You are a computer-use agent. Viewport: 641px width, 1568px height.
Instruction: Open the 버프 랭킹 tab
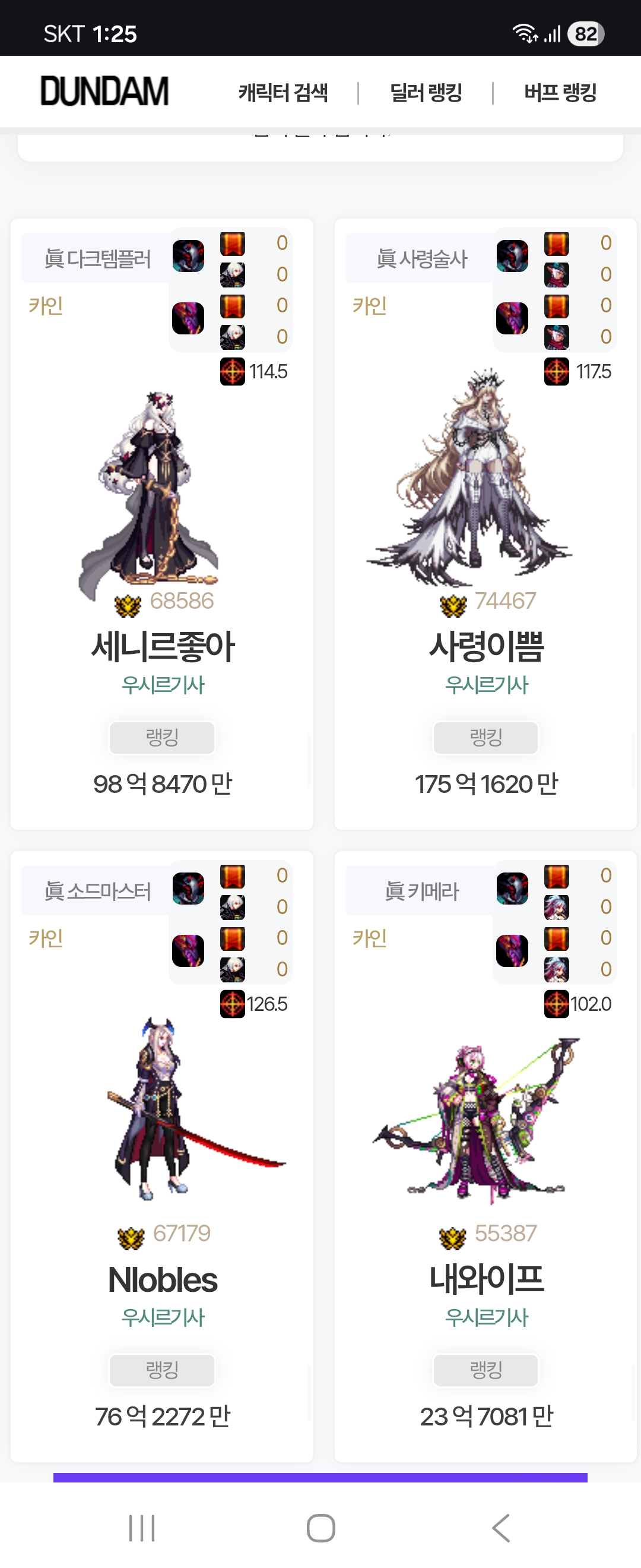(x=560, y=93)
